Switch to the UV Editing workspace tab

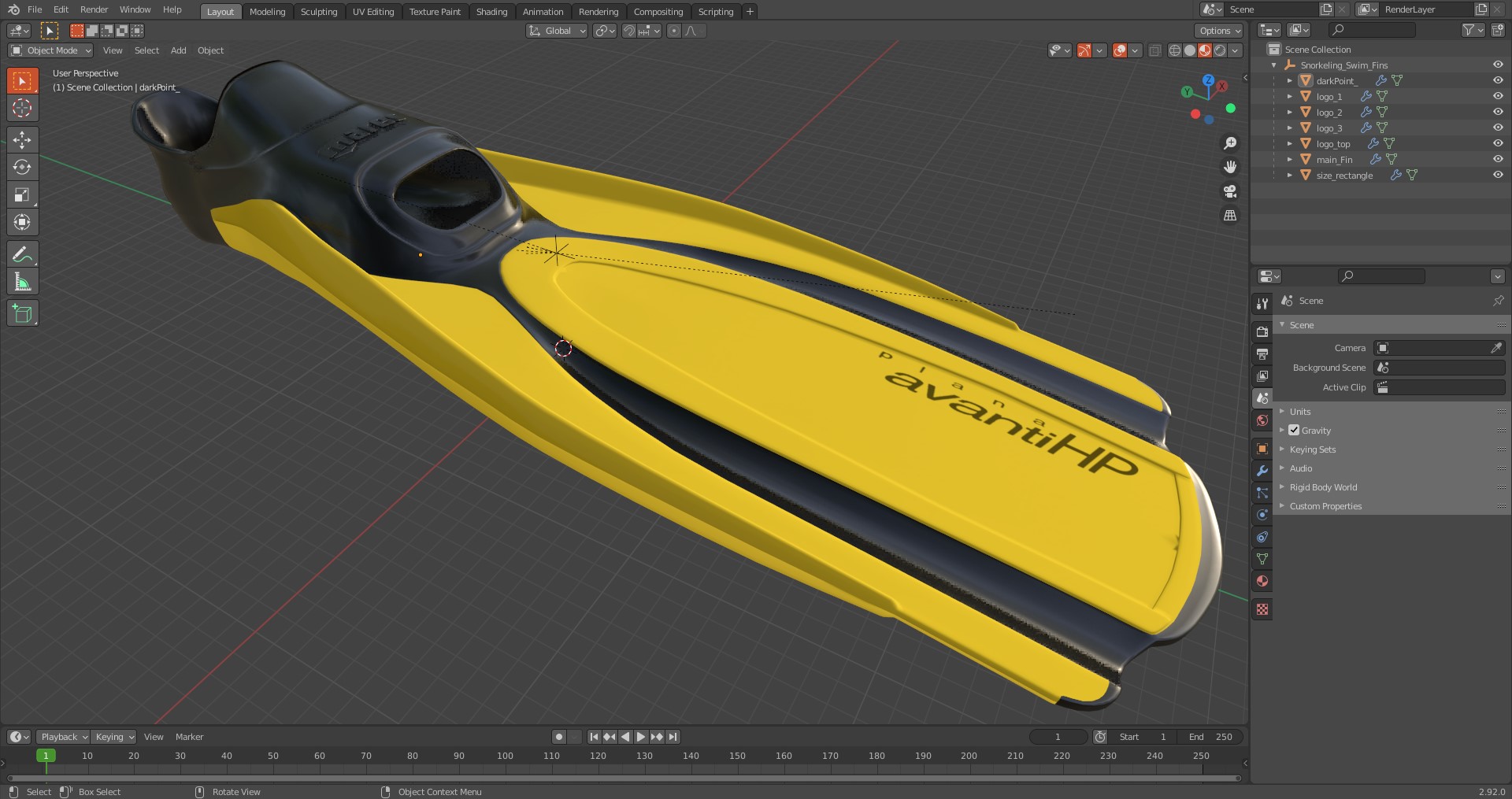(373, 11)
